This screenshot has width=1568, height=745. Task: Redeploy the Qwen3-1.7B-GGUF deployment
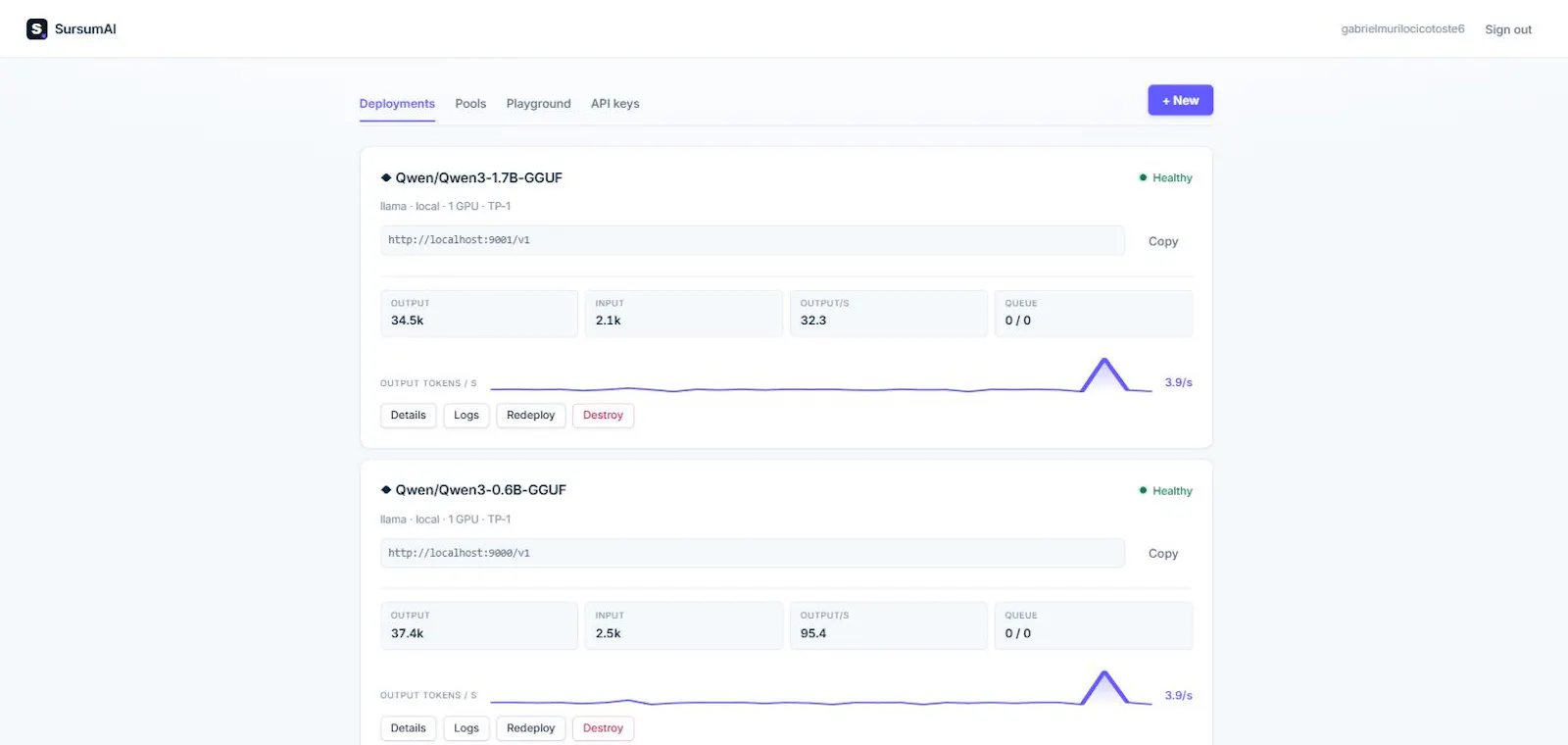click(x=530, y=416)
